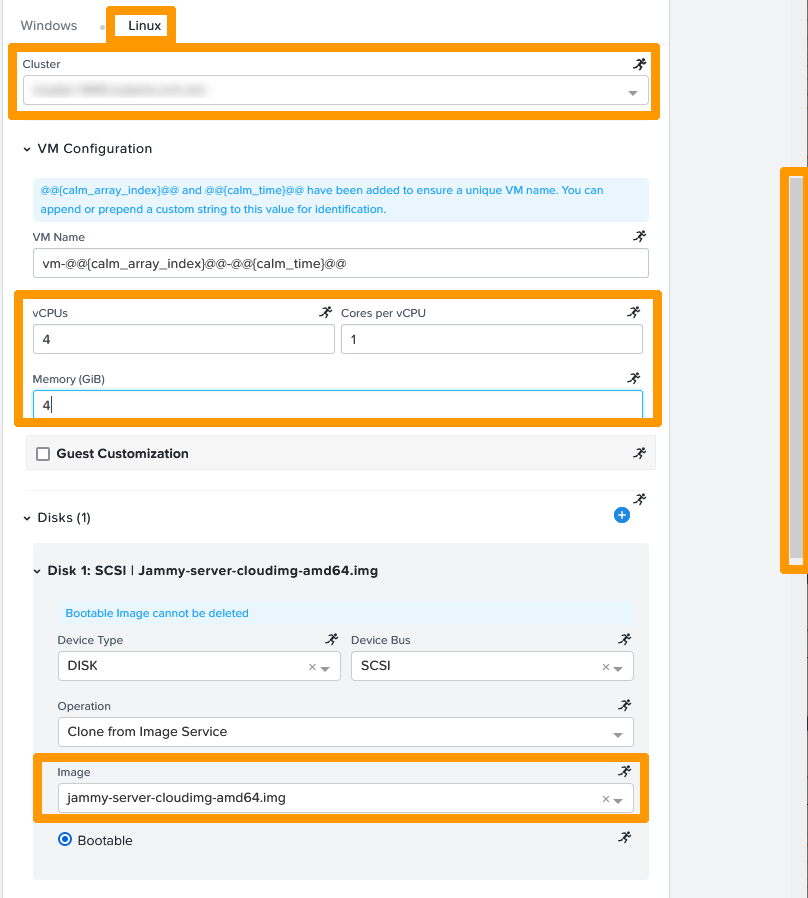Viewport: 808px width, 898px height.
Task: Select the Linux tab
Action: (x=144, y=26)
